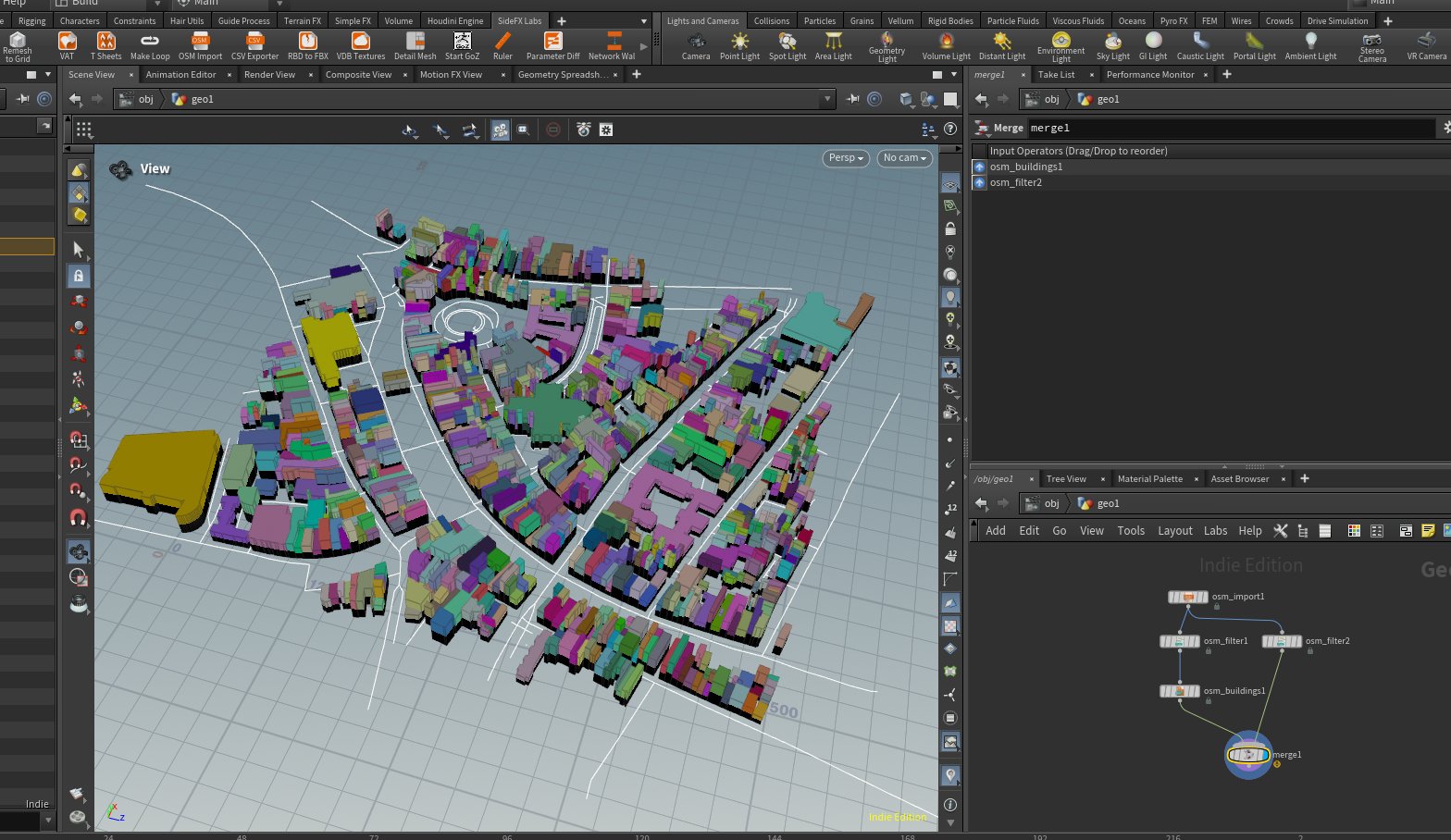Click the merge1 node in network
The height and width of the screenshot is (840, 1451).
pyautogui.click(x=1248, y=755)
